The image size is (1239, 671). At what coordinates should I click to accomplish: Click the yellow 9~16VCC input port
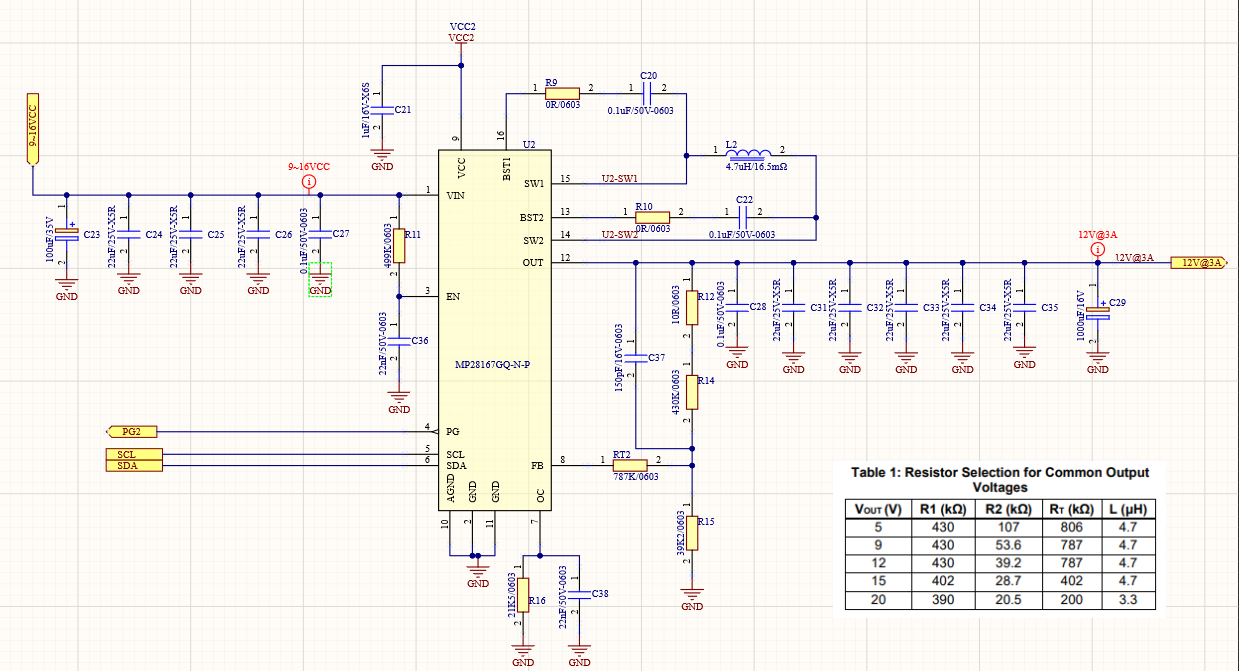pyautogui.click(x=32, y=126)
